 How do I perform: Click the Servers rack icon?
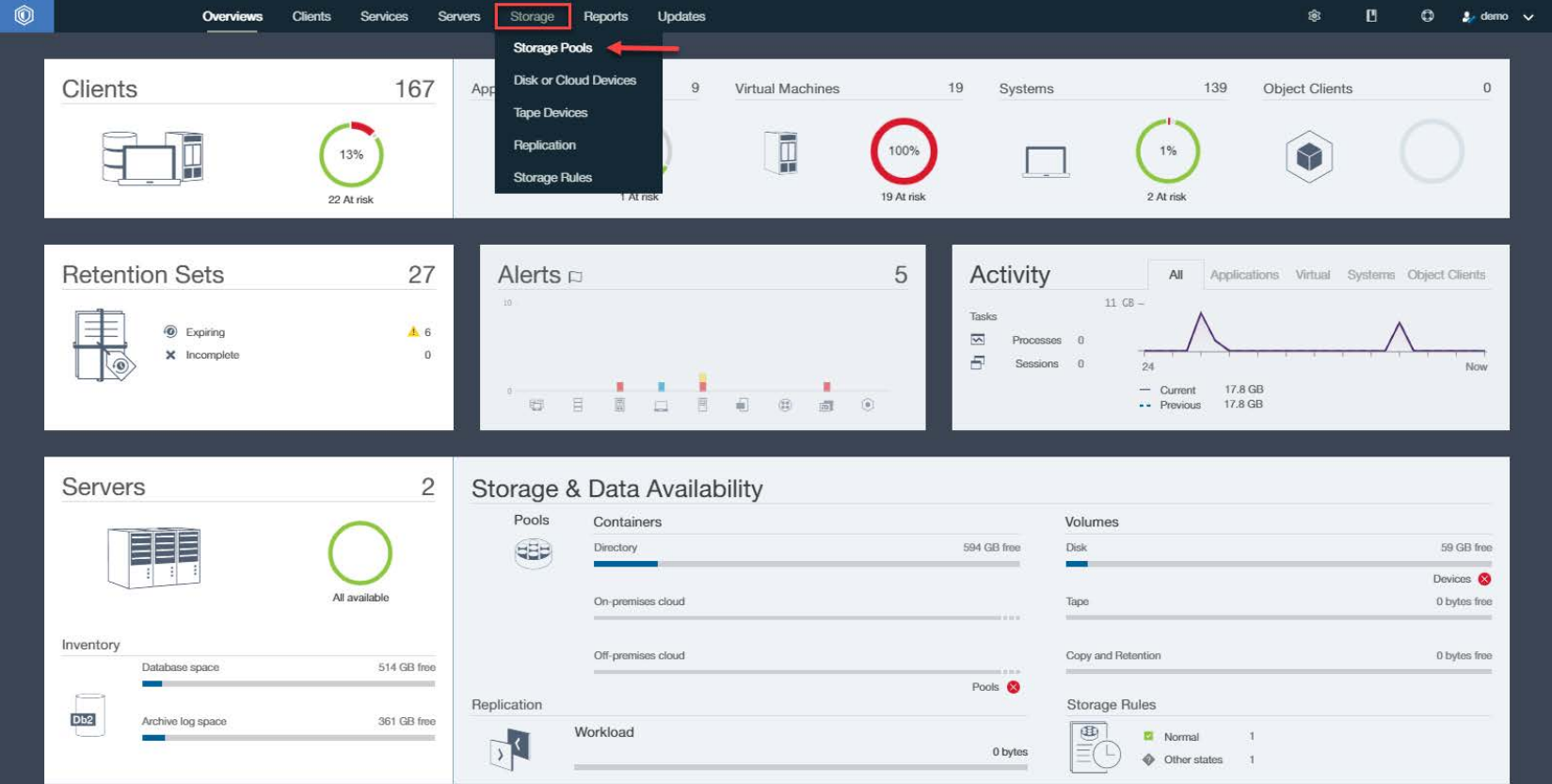pos(154,557)
